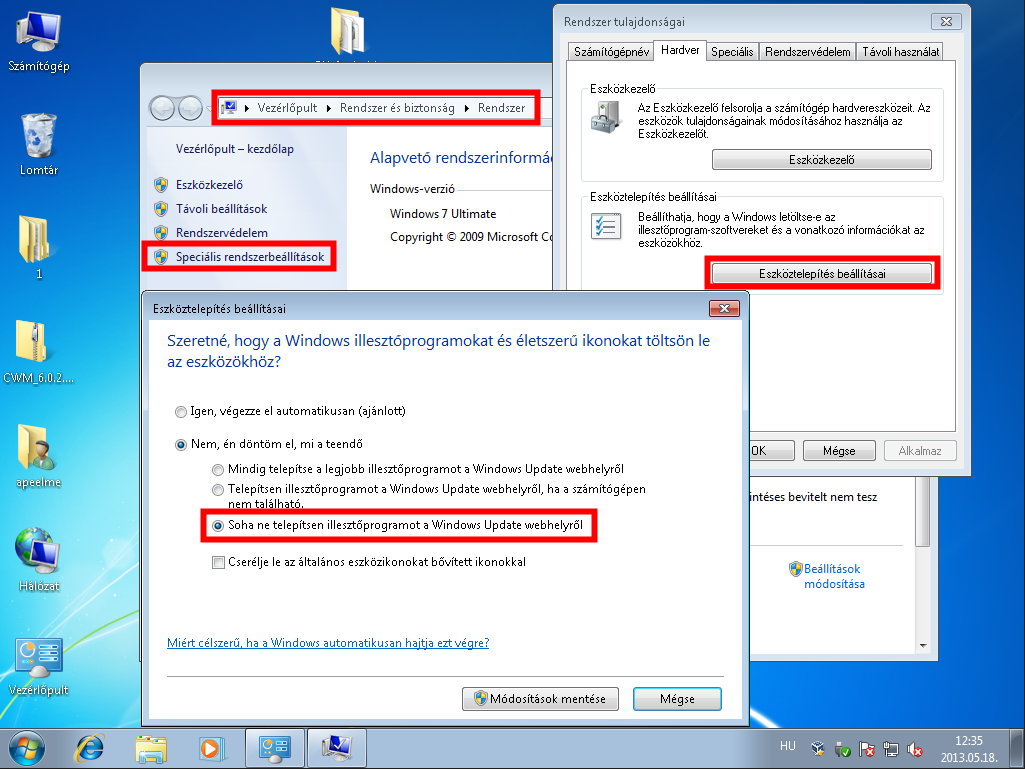Switch to the System Properties taskbar button
This screenshot has width=1025, height=769.
tap(337, 748)
